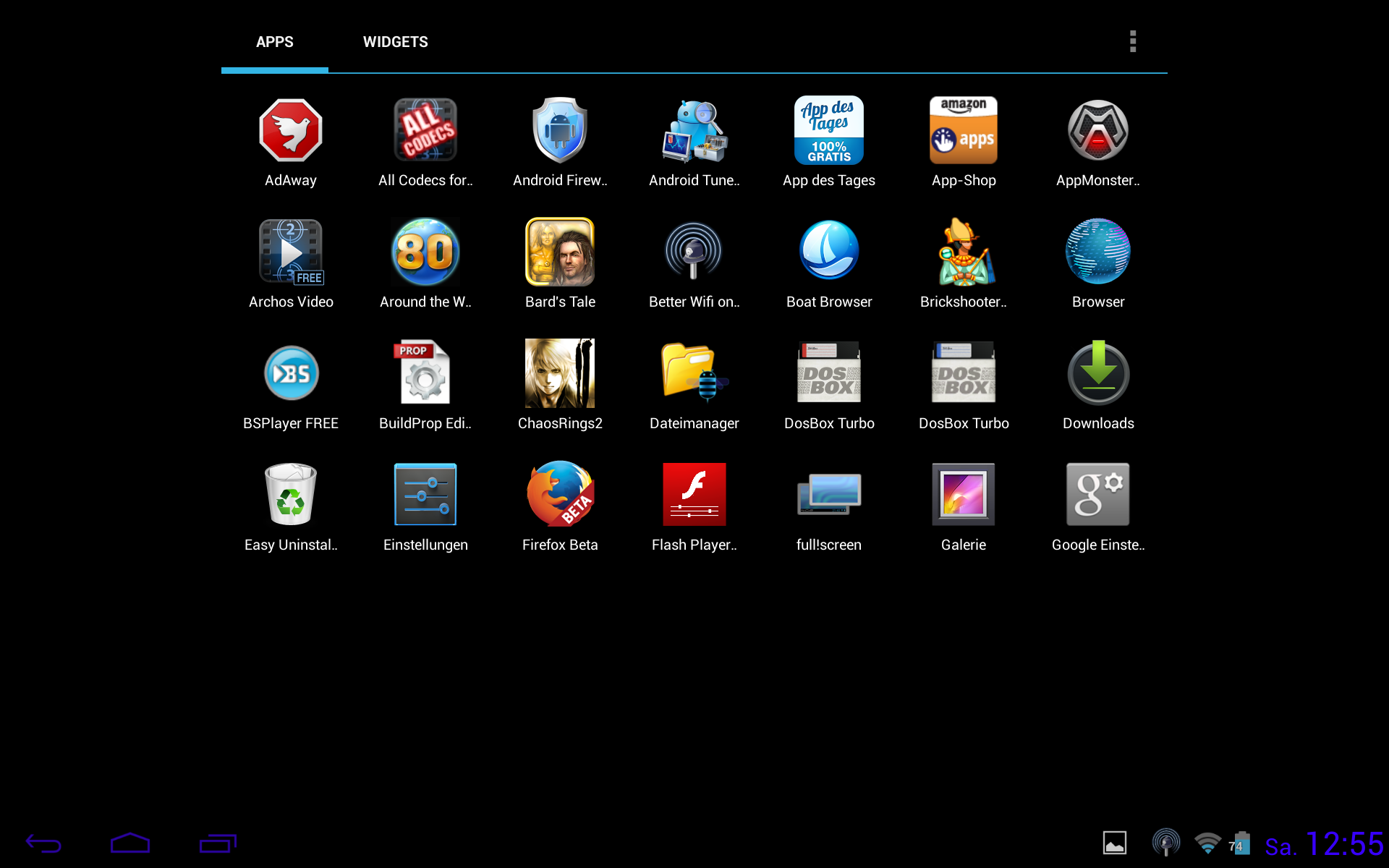Open Einstellungen settings app
The height and width of the screenshot is (868, 1389).
click(425, 494)
